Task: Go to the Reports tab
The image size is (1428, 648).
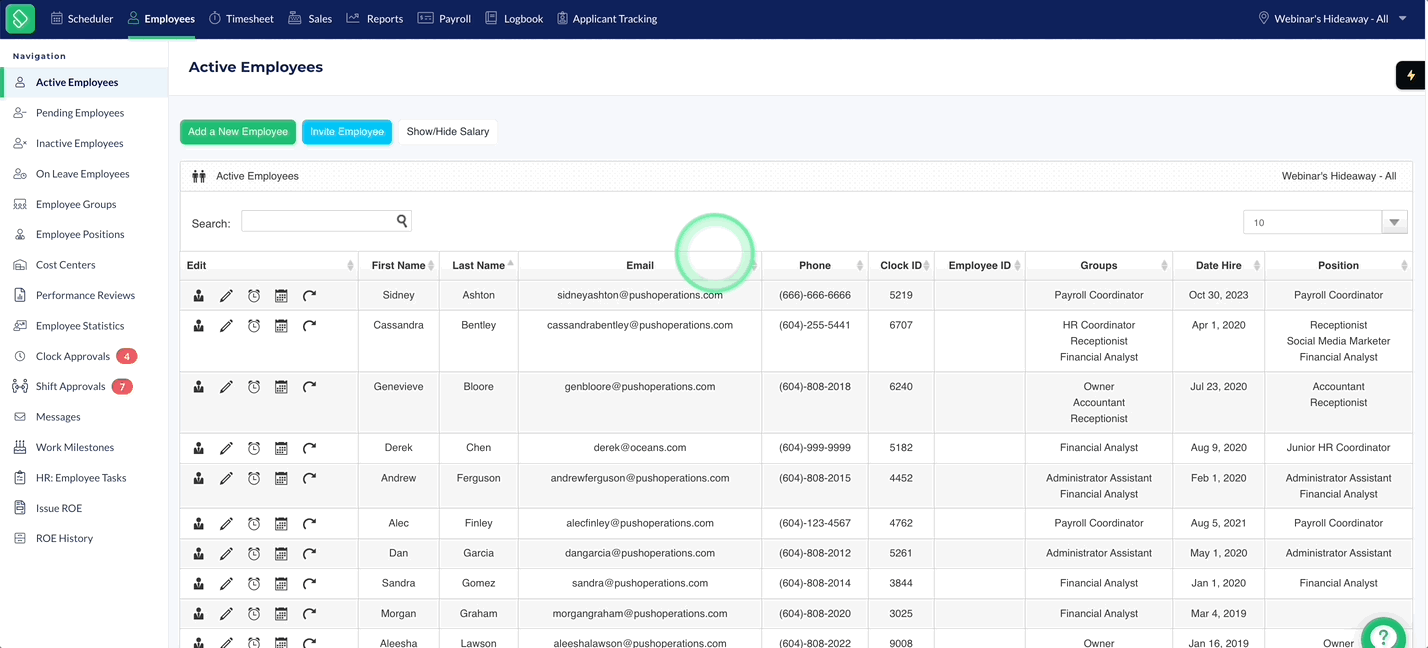Action: (x=374, y=18)
